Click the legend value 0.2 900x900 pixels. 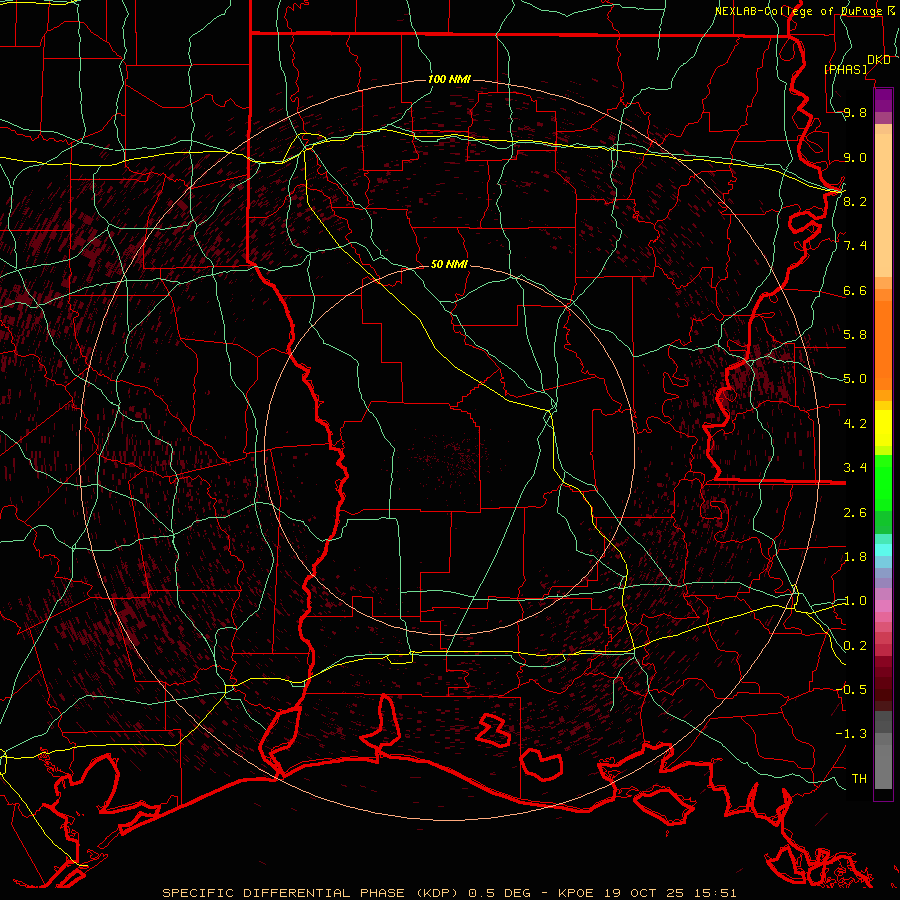coord(855,646)
